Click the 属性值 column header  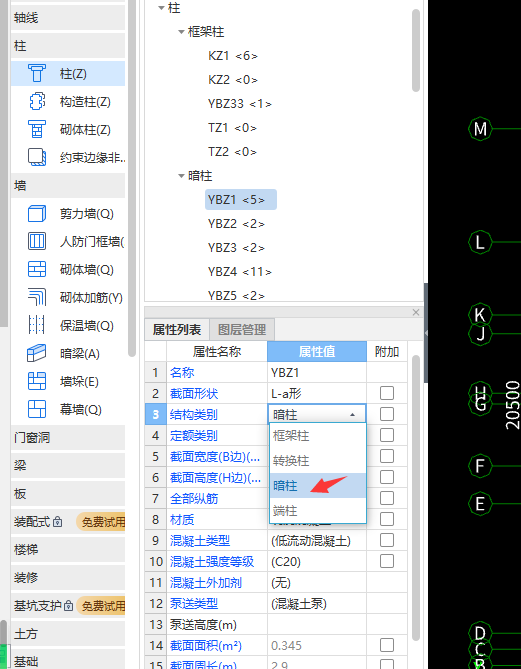317,352
